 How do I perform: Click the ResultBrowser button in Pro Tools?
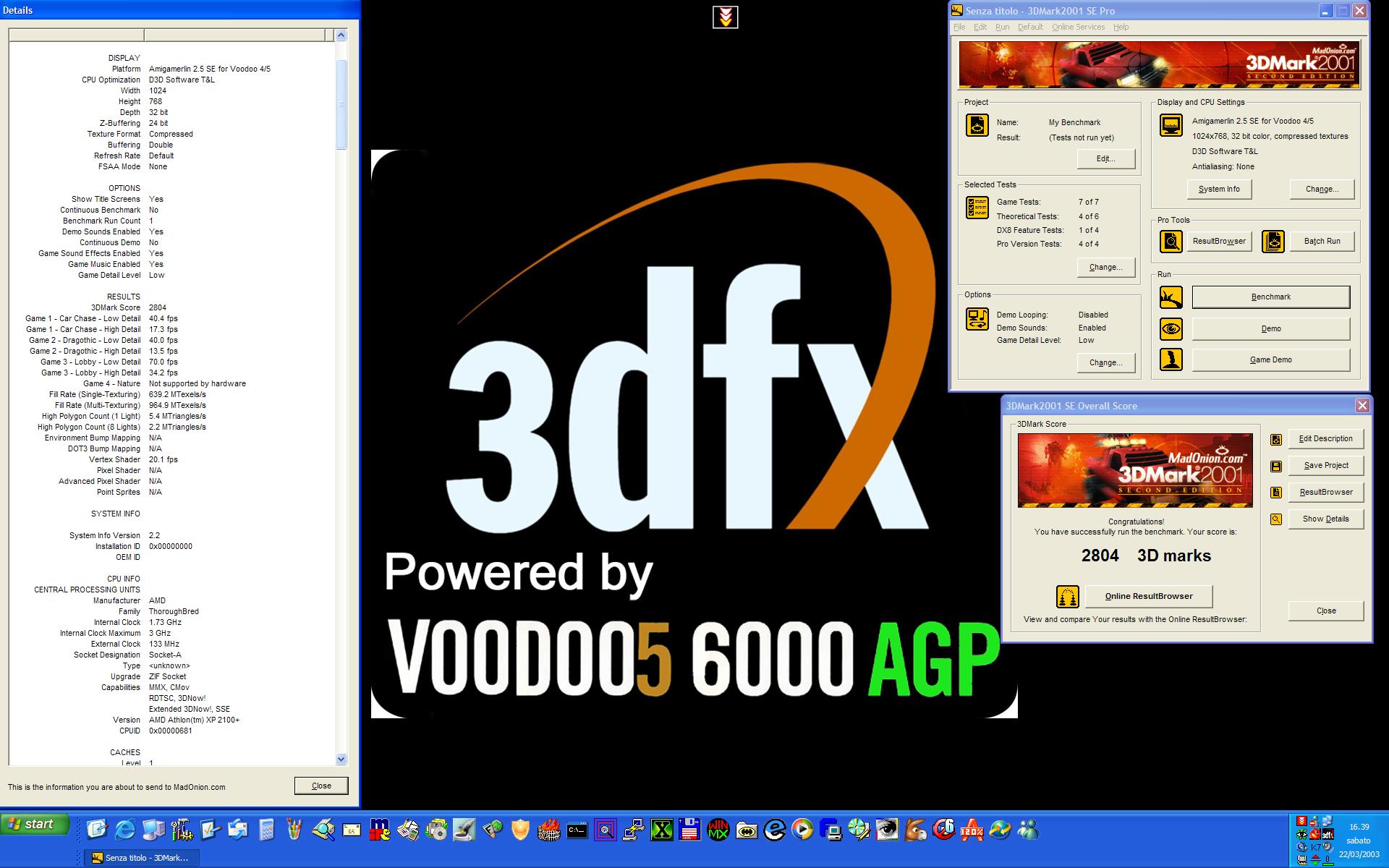coord(1219,242)
